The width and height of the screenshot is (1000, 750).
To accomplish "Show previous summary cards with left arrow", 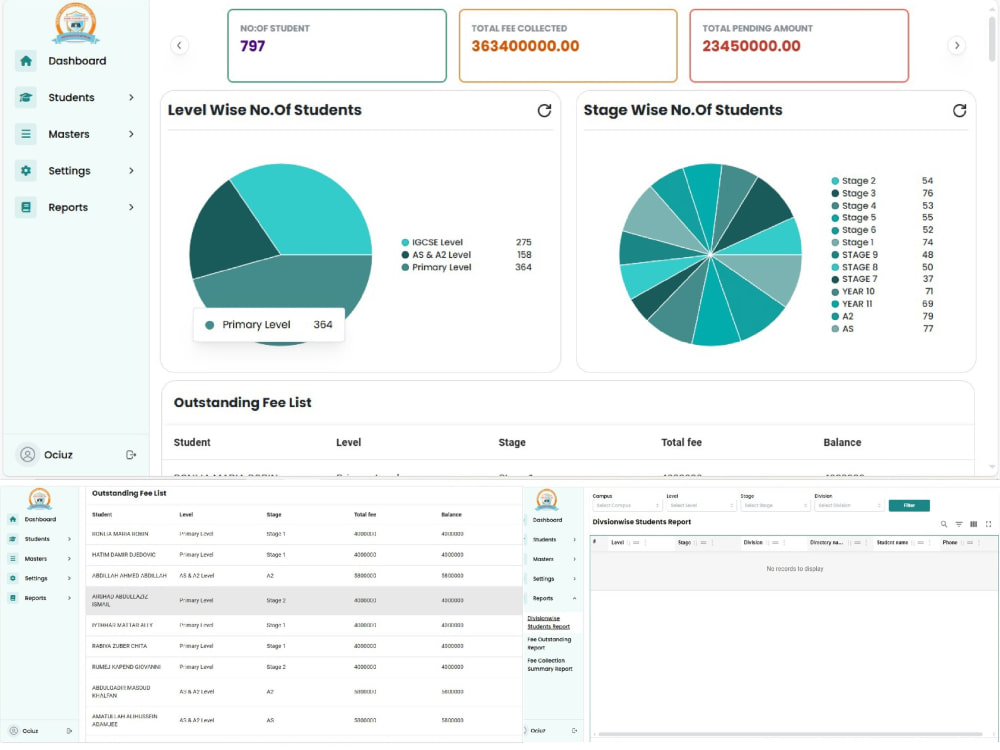I will tap(179, 45).
